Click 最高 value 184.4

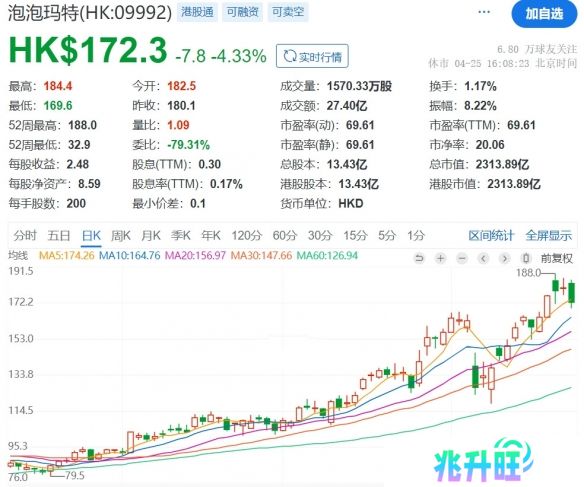click(x=58, y=86)
